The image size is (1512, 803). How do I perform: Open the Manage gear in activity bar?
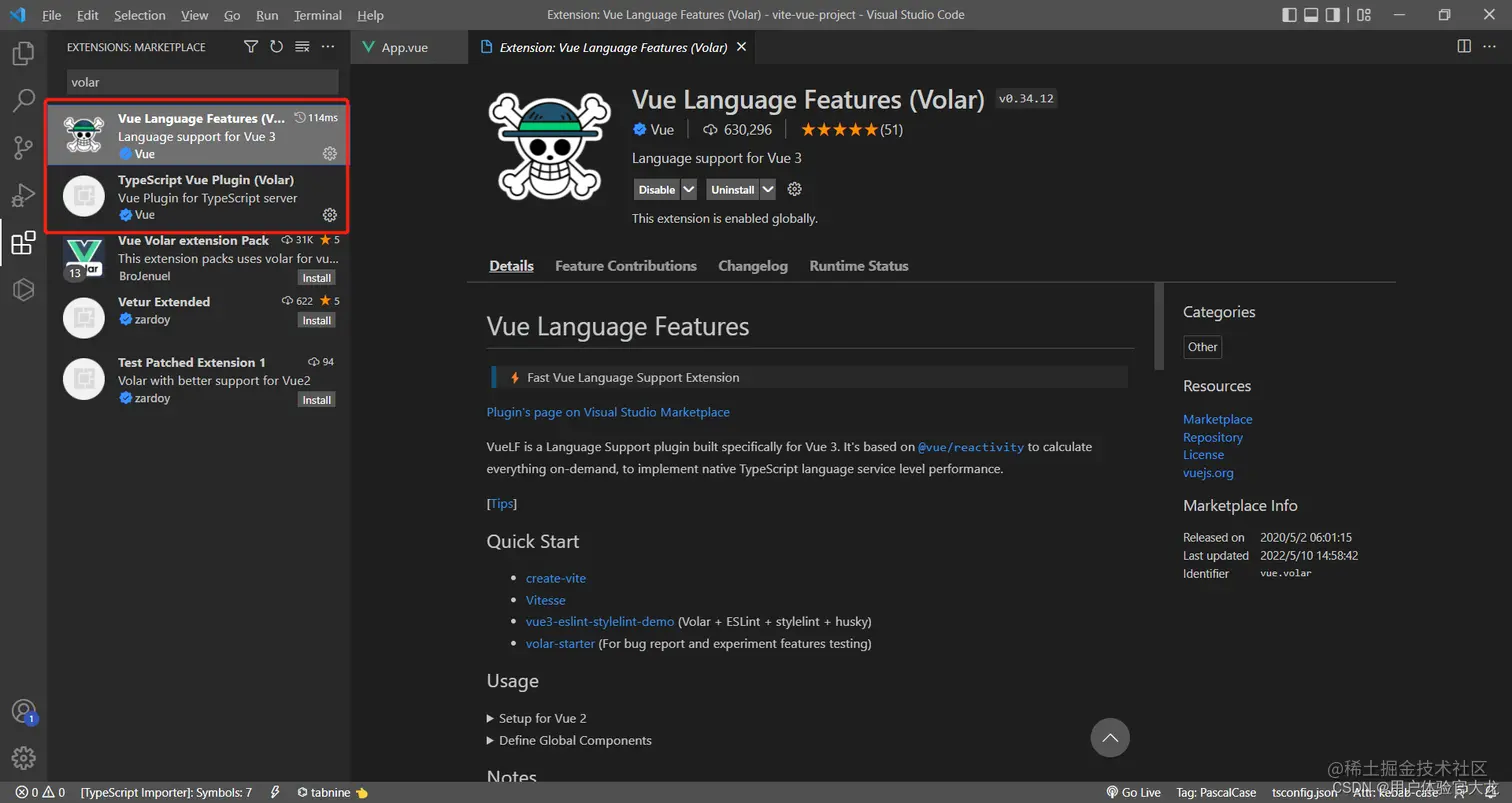tap(23, 758)
